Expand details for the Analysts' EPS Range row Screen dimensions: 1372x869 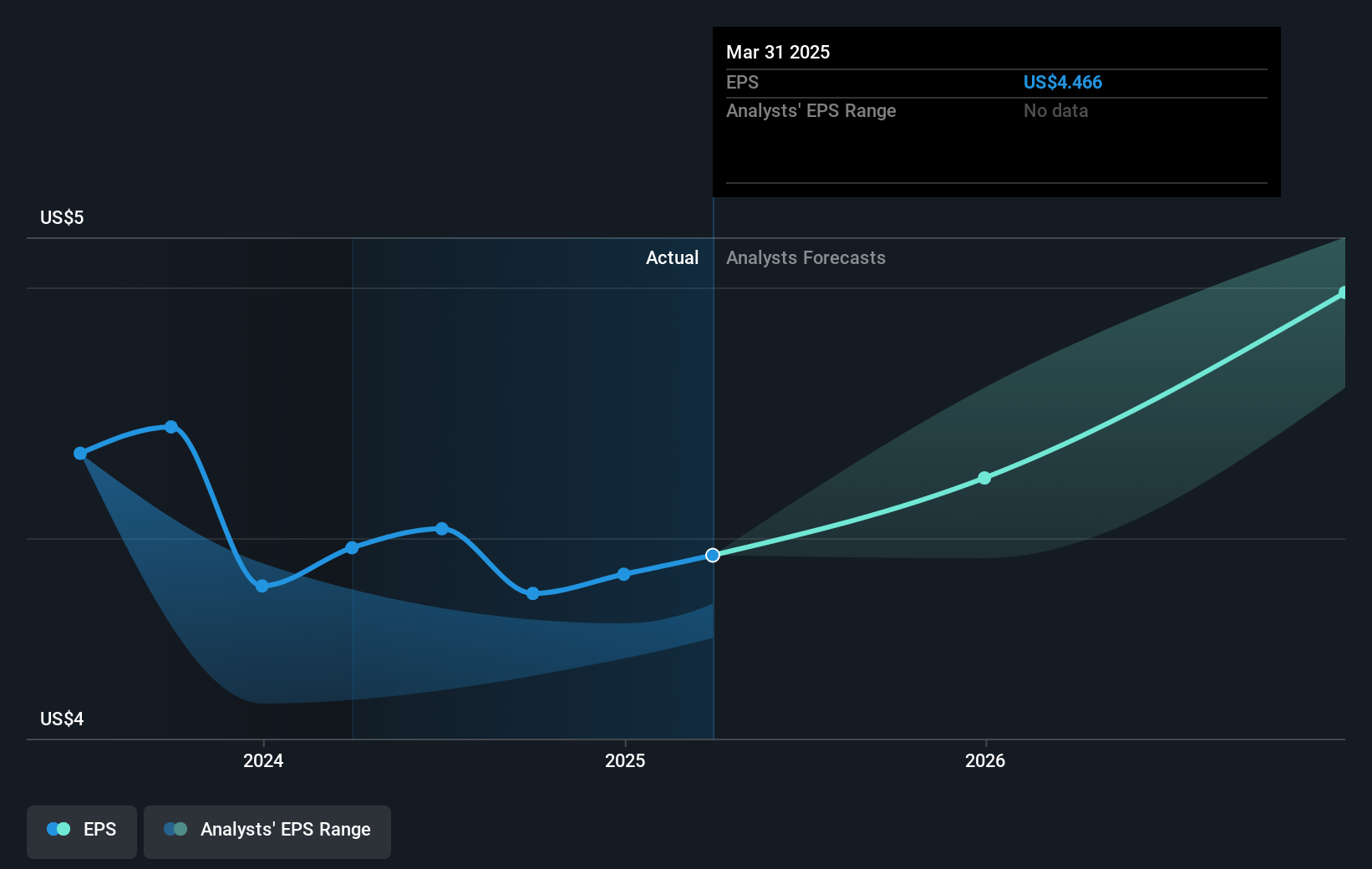pyautogui.click(x=810, y=110)
